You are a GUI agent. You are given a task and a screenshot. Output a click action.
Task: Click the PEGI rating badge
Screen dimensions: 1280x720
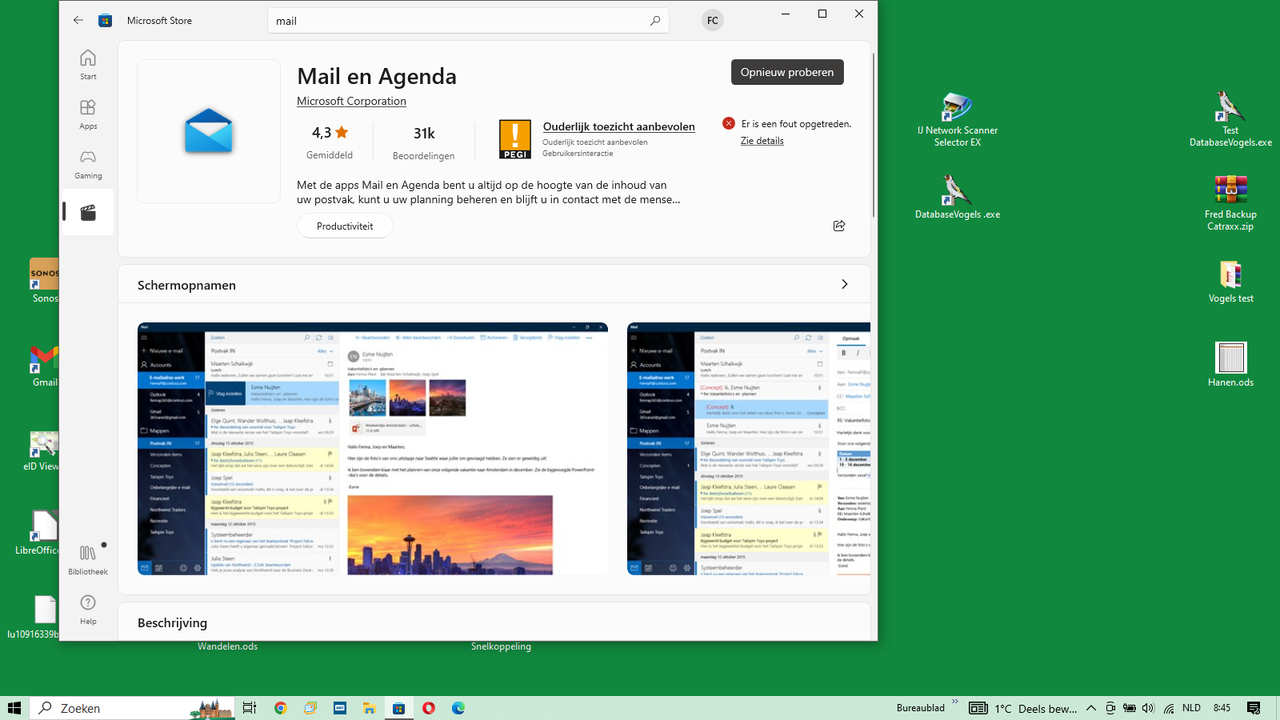point(515,140)
